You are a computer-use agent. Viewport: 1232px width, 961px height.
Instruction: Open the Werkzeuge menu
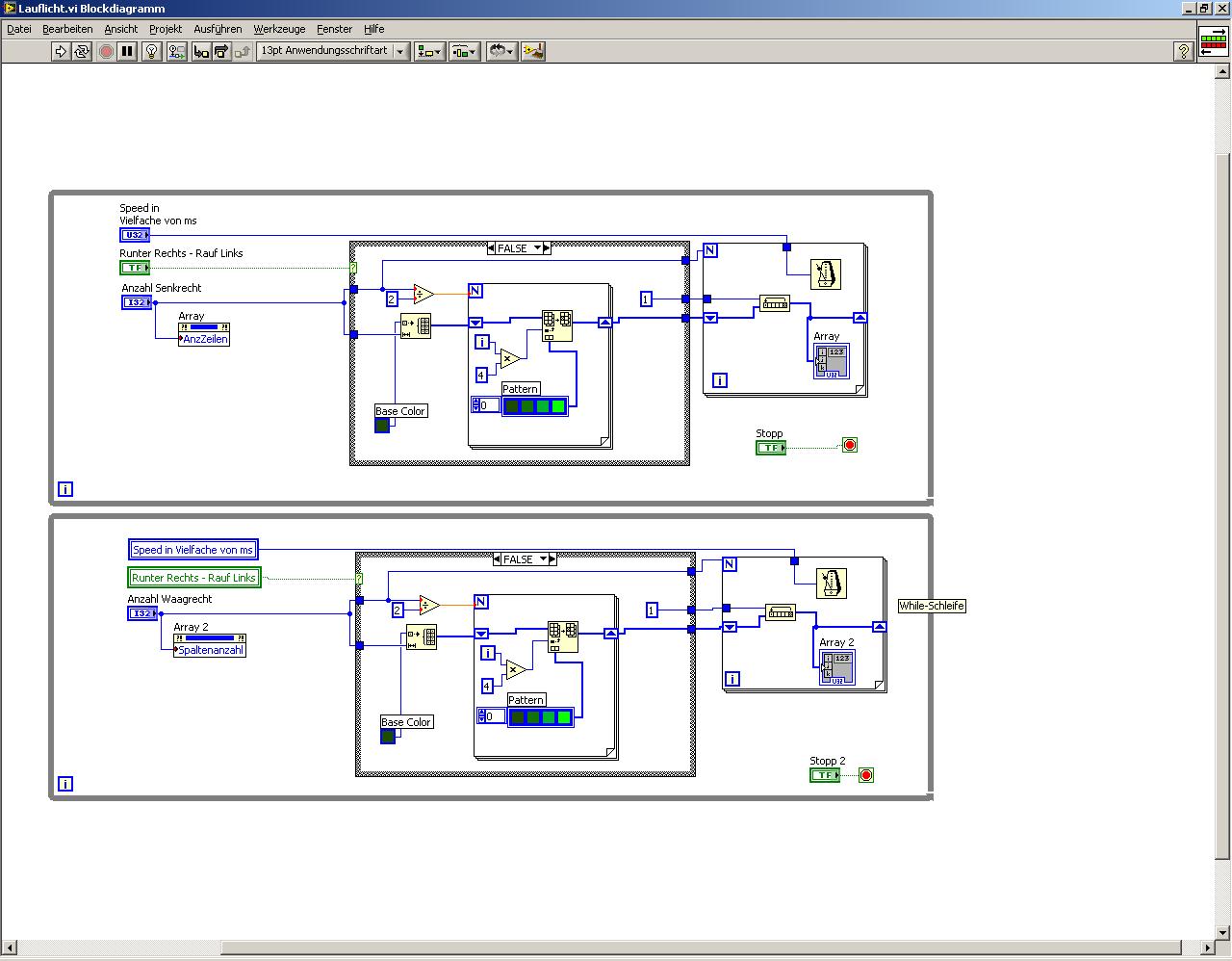(279, 29)
